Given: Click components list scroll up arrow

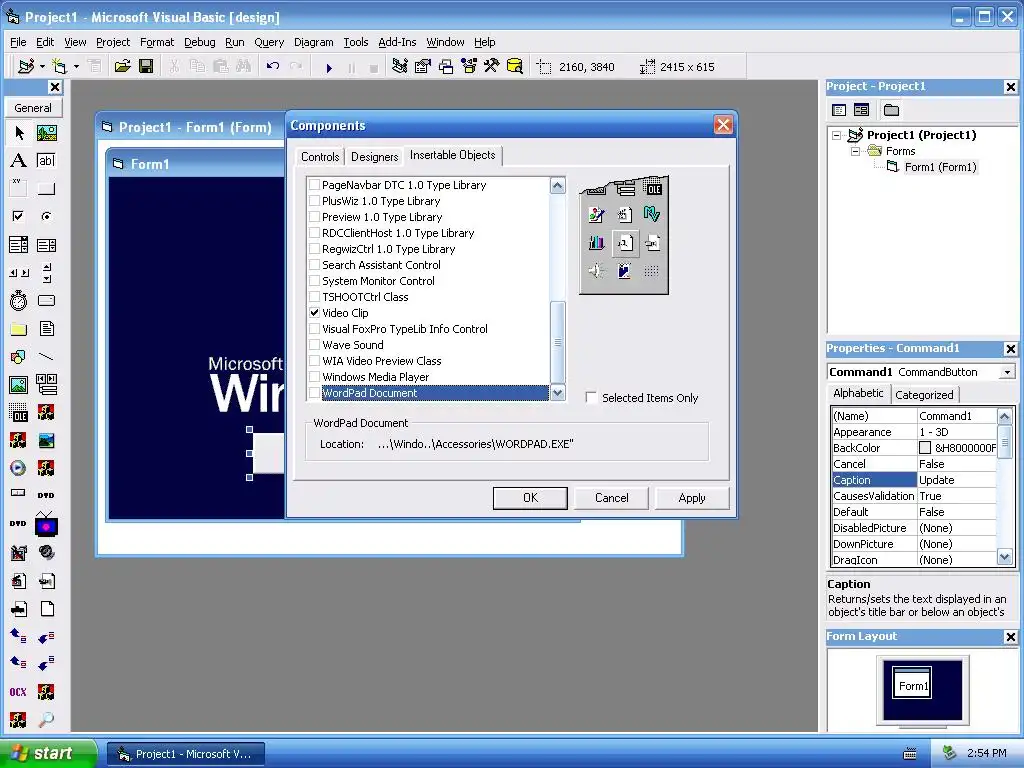Looking at the screenshot, I should pos(558,185).
